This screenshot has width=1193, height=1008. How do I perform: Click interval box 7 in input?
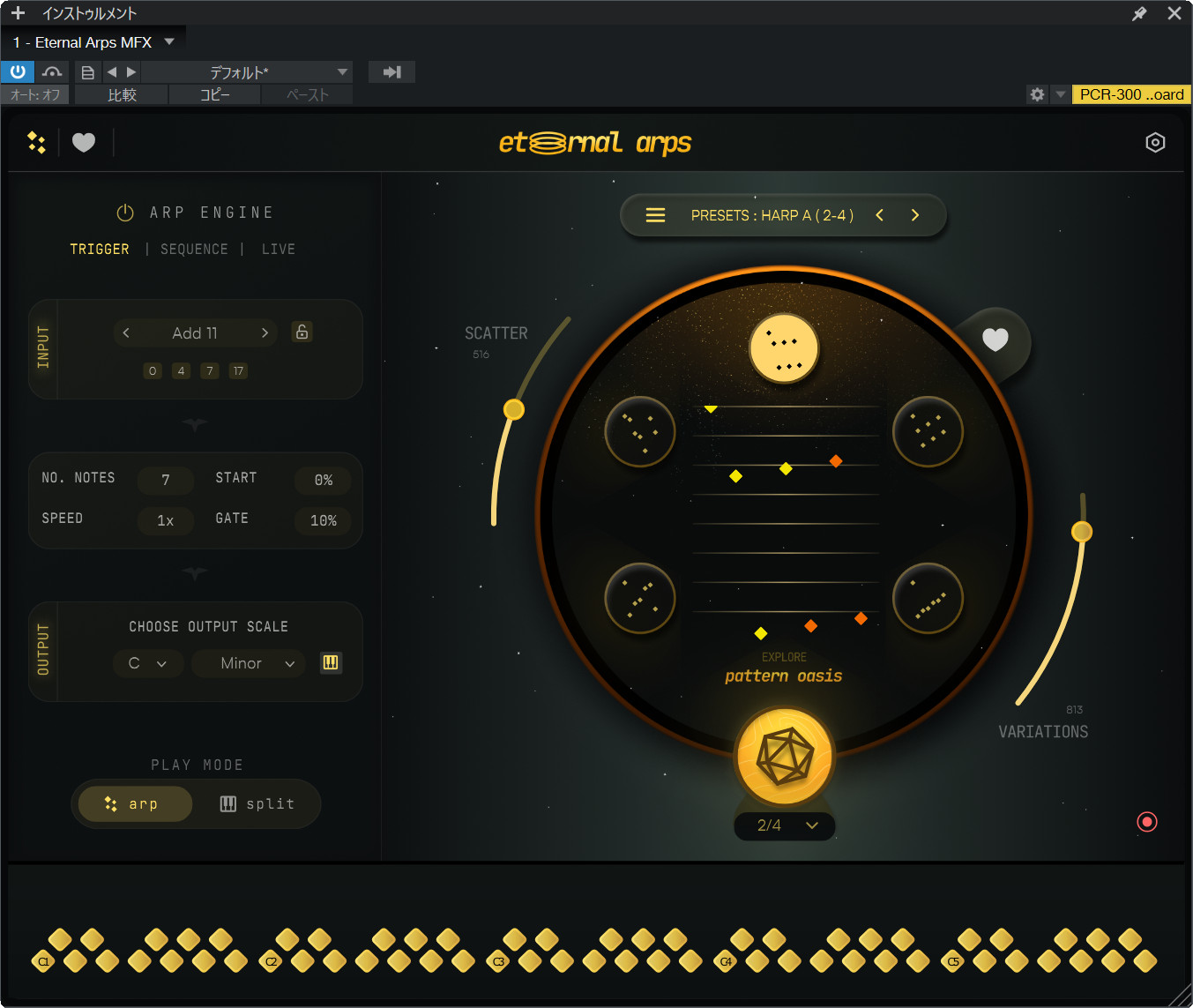click(x=209, y=371)
